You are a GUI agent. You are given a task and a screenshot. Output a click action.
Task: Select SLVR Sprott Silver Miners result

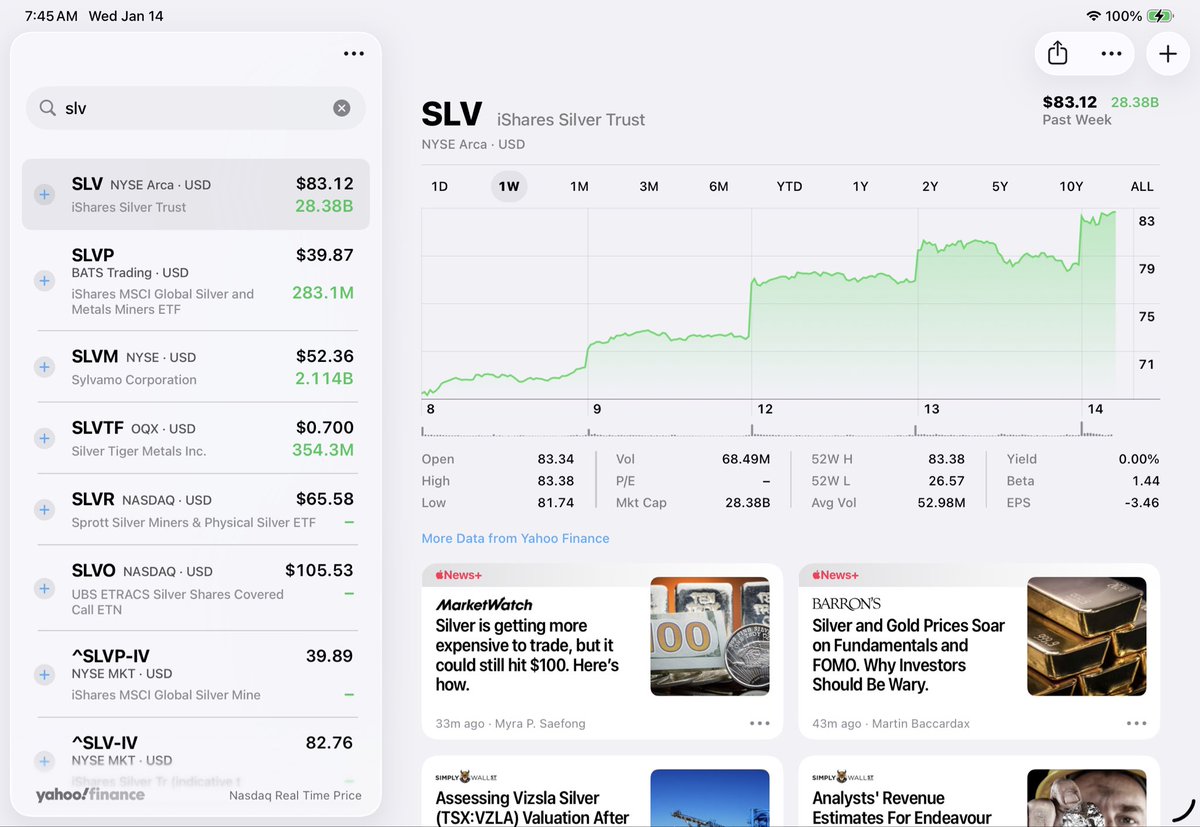pyautogui.click(x=196, y=510)
